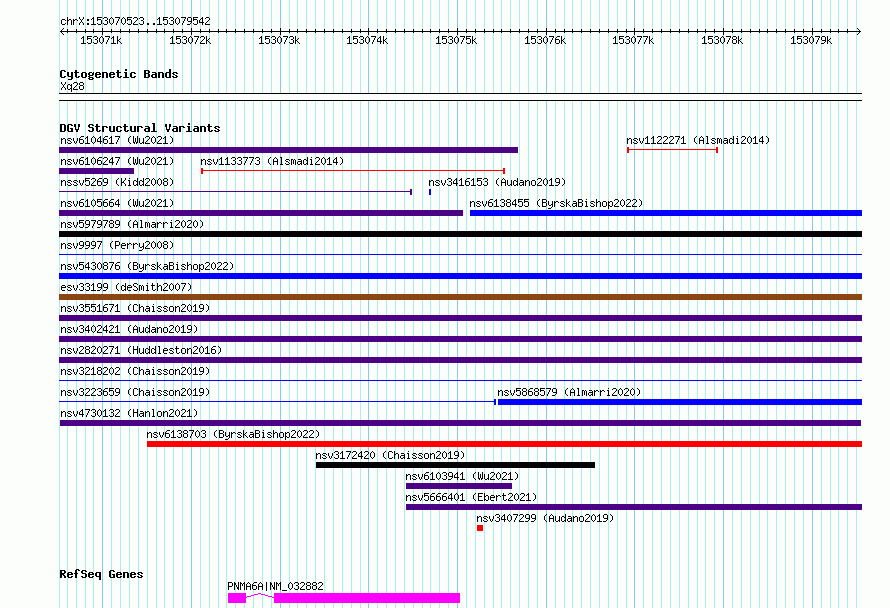Image resolution: width=890 pixels, height=608 pixels.
Task: Open the DGV Structural Variants track heading
Action: tap(140, 128)
